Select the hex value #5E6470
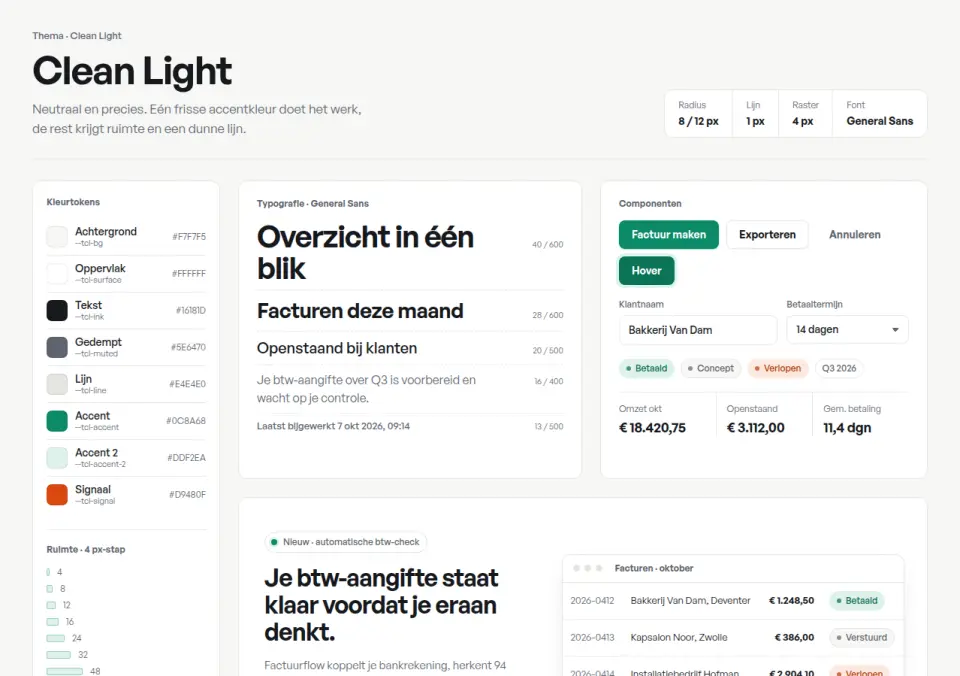 click(x=189, y=347)
